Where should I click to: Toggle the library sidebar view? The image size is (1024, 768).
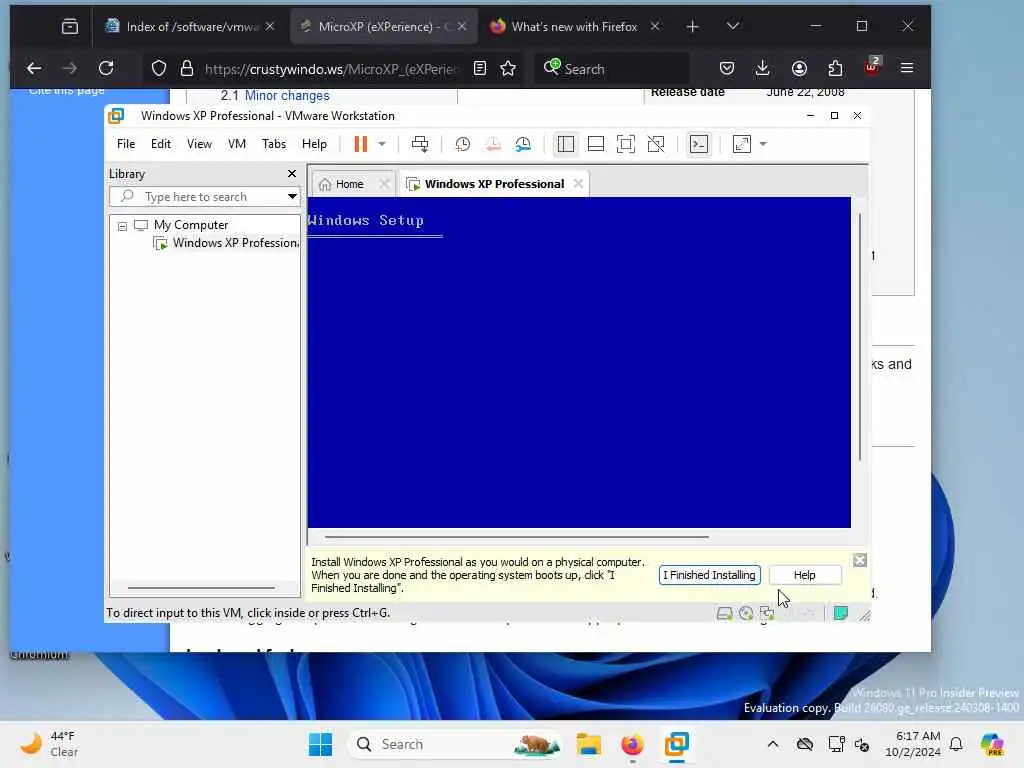566,144
